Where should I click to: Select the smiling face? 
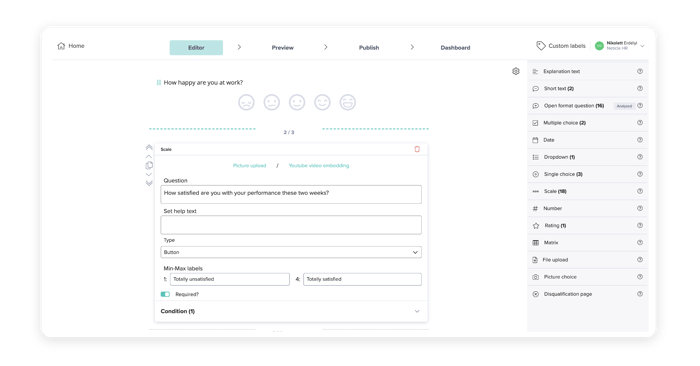point(322,102)
